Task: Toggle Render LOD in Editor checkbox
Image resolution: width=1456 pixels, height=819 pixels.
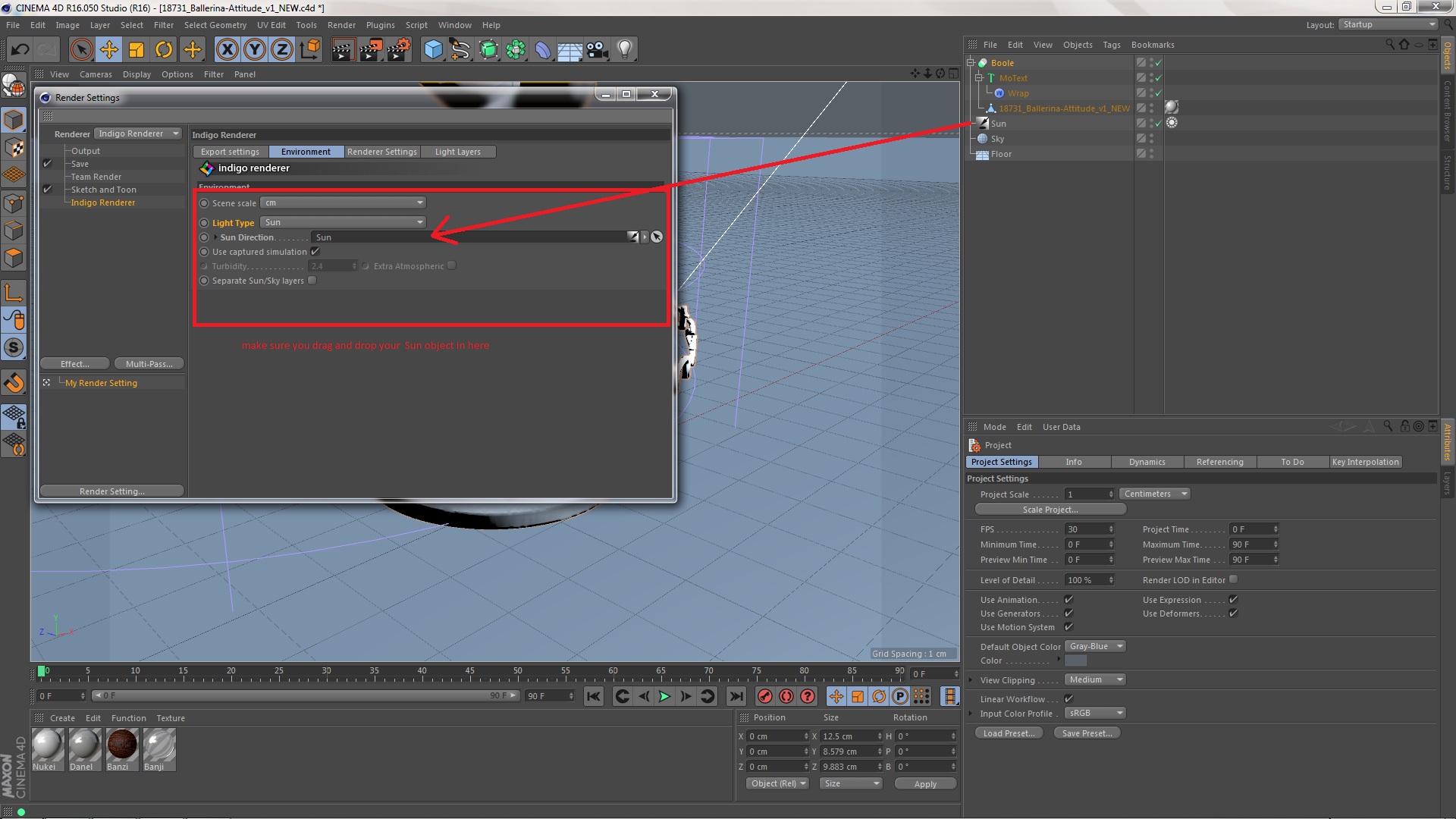Action: [1233, 579]
